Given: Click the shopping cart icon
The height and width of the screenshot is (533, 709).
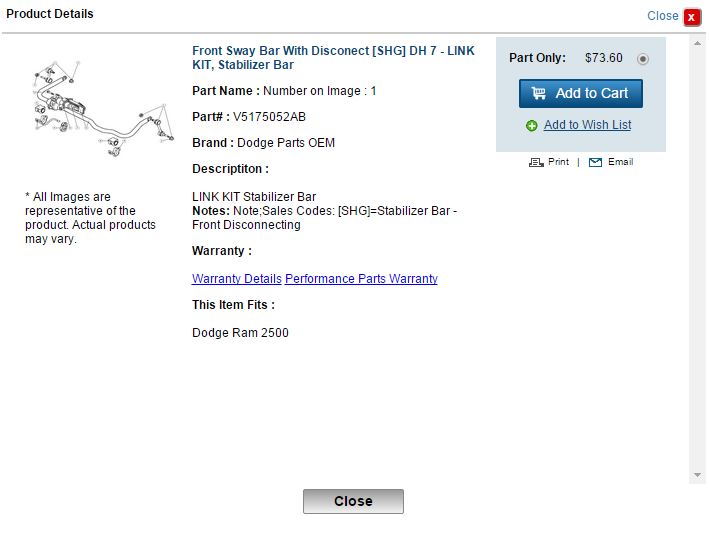Looking at the screenshot, I should click(539, 93).
